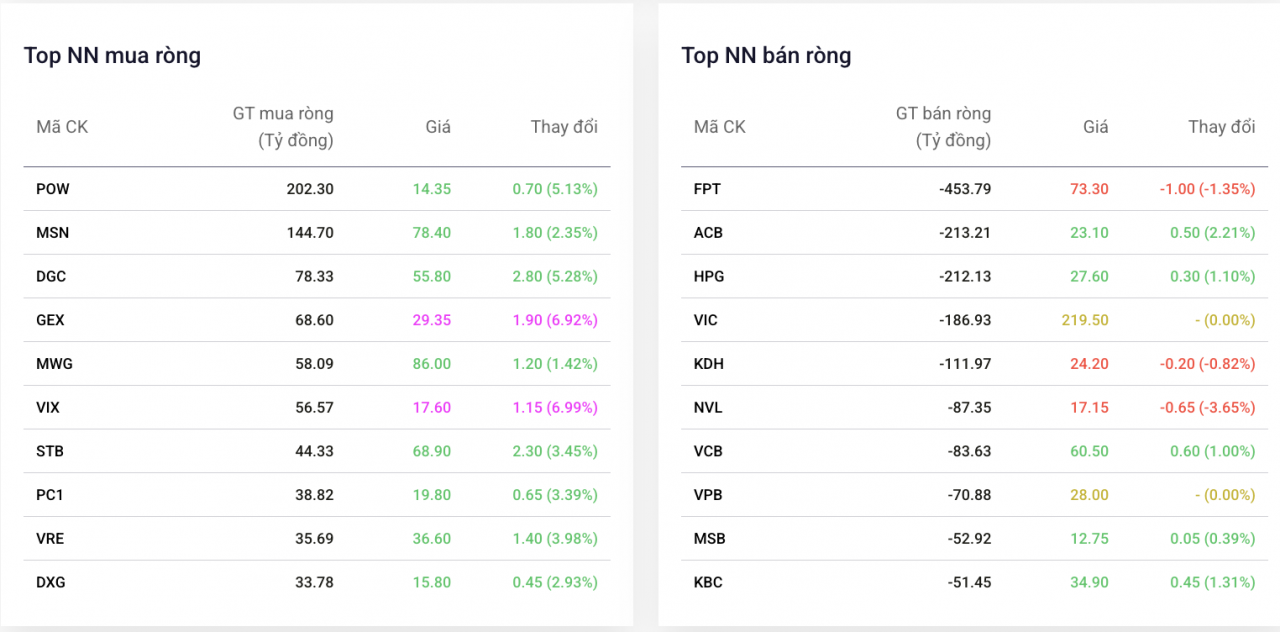Click NVL stock code
The image size is (1280, 632).
click(708, 408)
